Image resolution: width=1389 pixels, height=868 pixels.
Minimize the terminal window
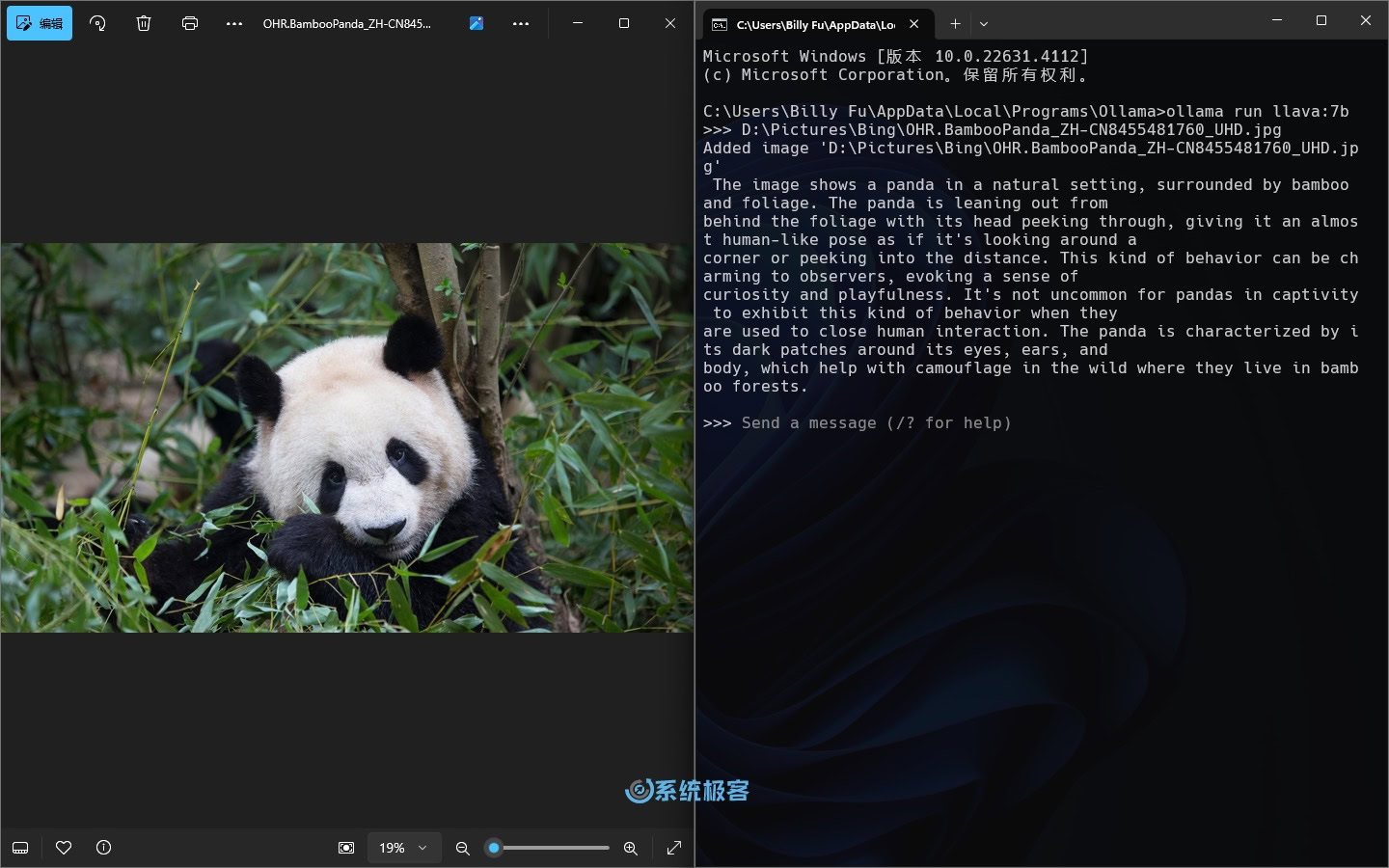click(1277, 20)
